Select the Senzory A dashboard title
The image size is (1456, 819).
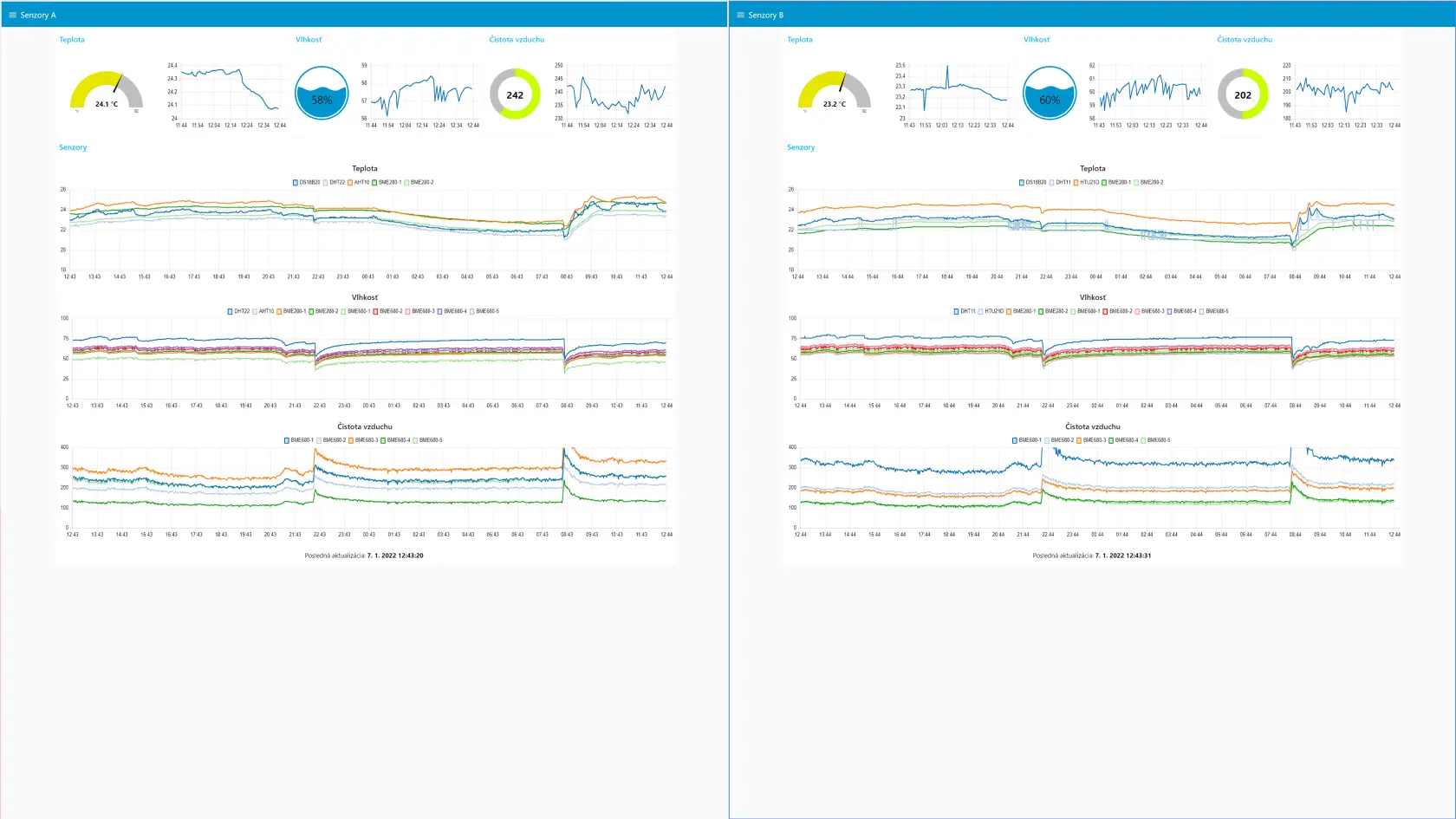(38, 15)
